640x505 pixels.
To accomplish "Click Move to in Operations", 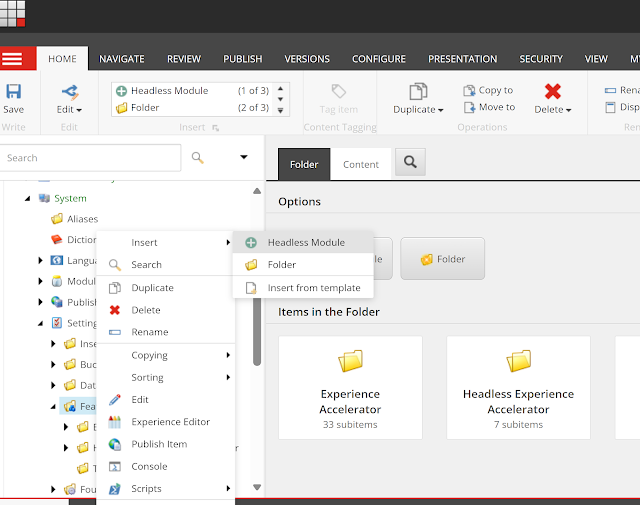I will (x=489, y=107).
